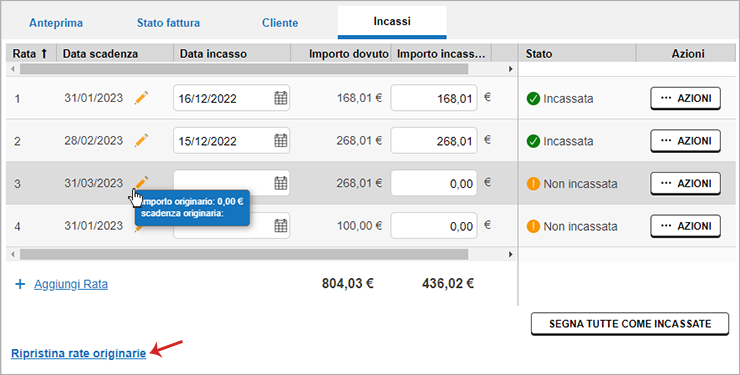The image size is (740, 375).
Task: Open AZIONI menu for rata 4
Action: point(685,226)
